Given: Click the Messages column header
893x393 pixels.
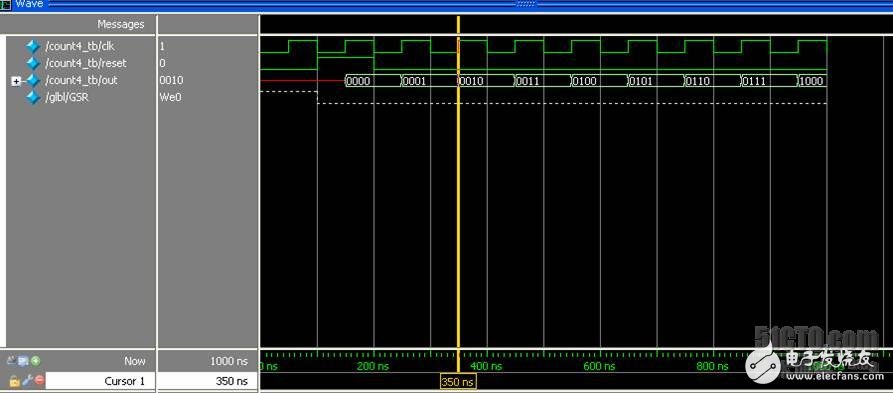Looking at the screenshot, I should [121, 24].
